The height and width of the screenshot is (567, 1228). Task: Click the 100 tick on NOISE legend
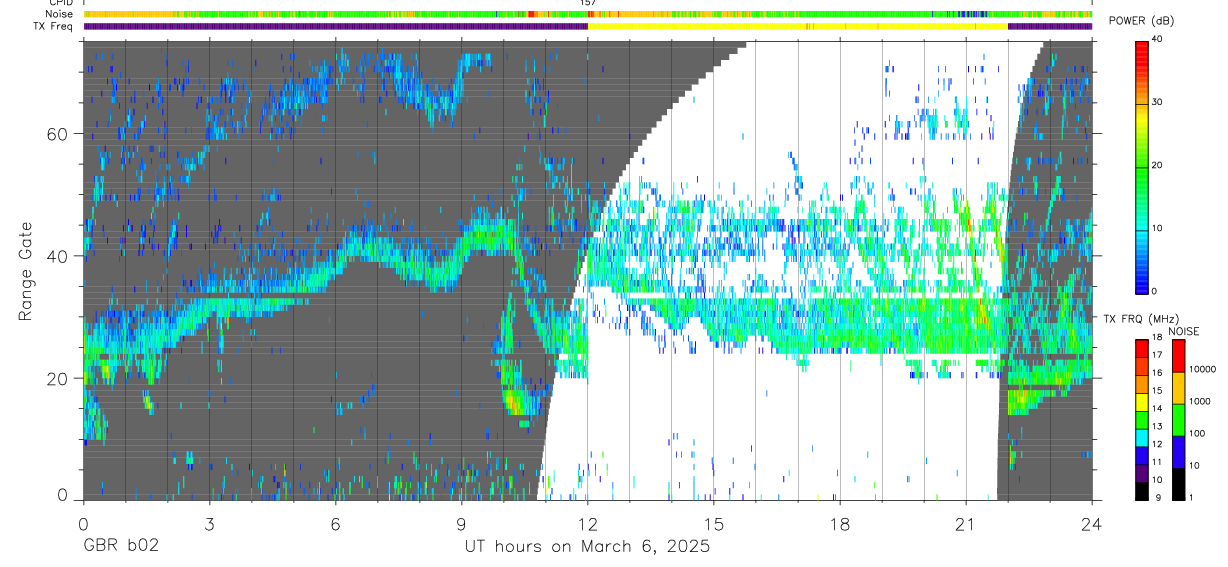[x=1196, y=434]
